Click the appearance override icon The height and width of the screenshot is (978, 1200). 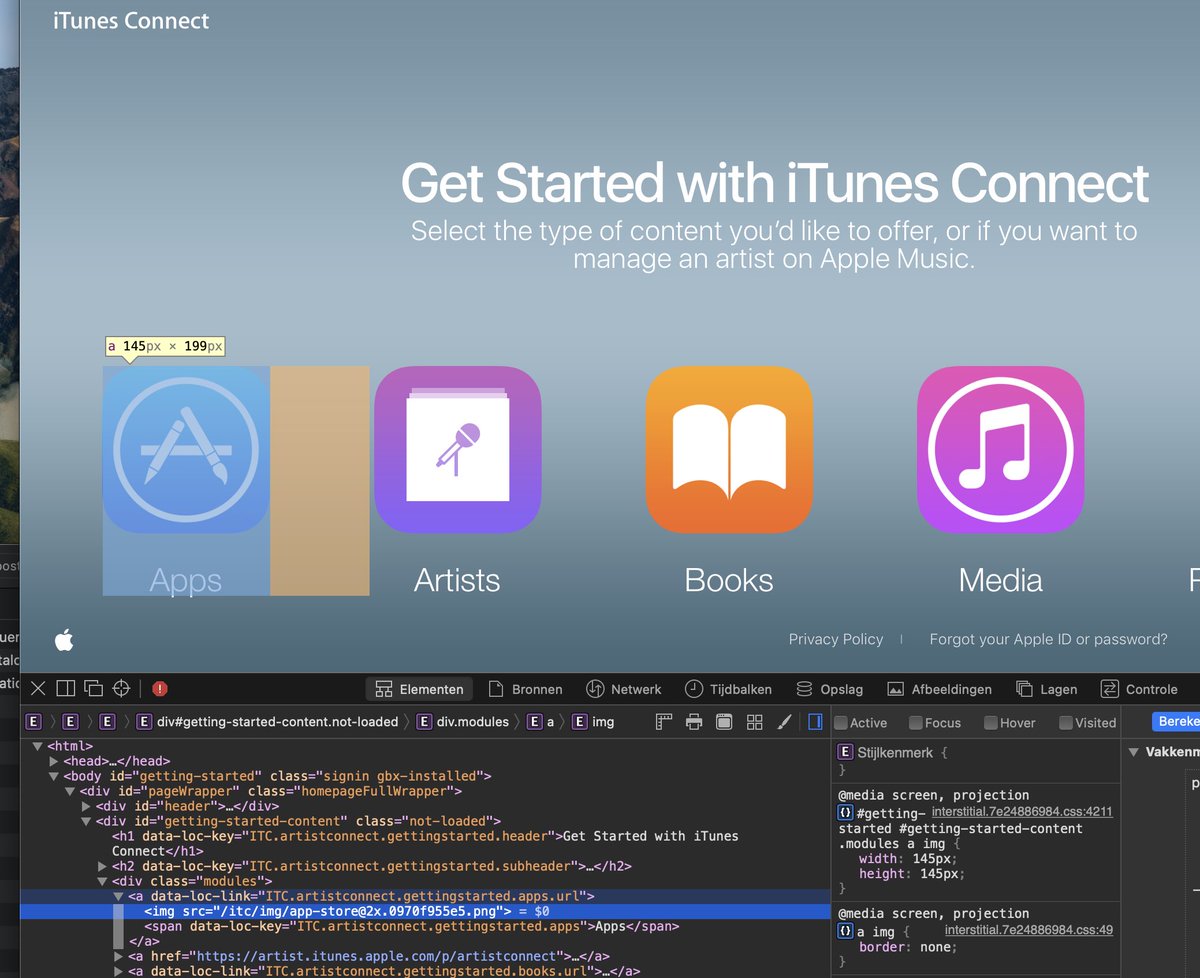(x=724, y=721)
